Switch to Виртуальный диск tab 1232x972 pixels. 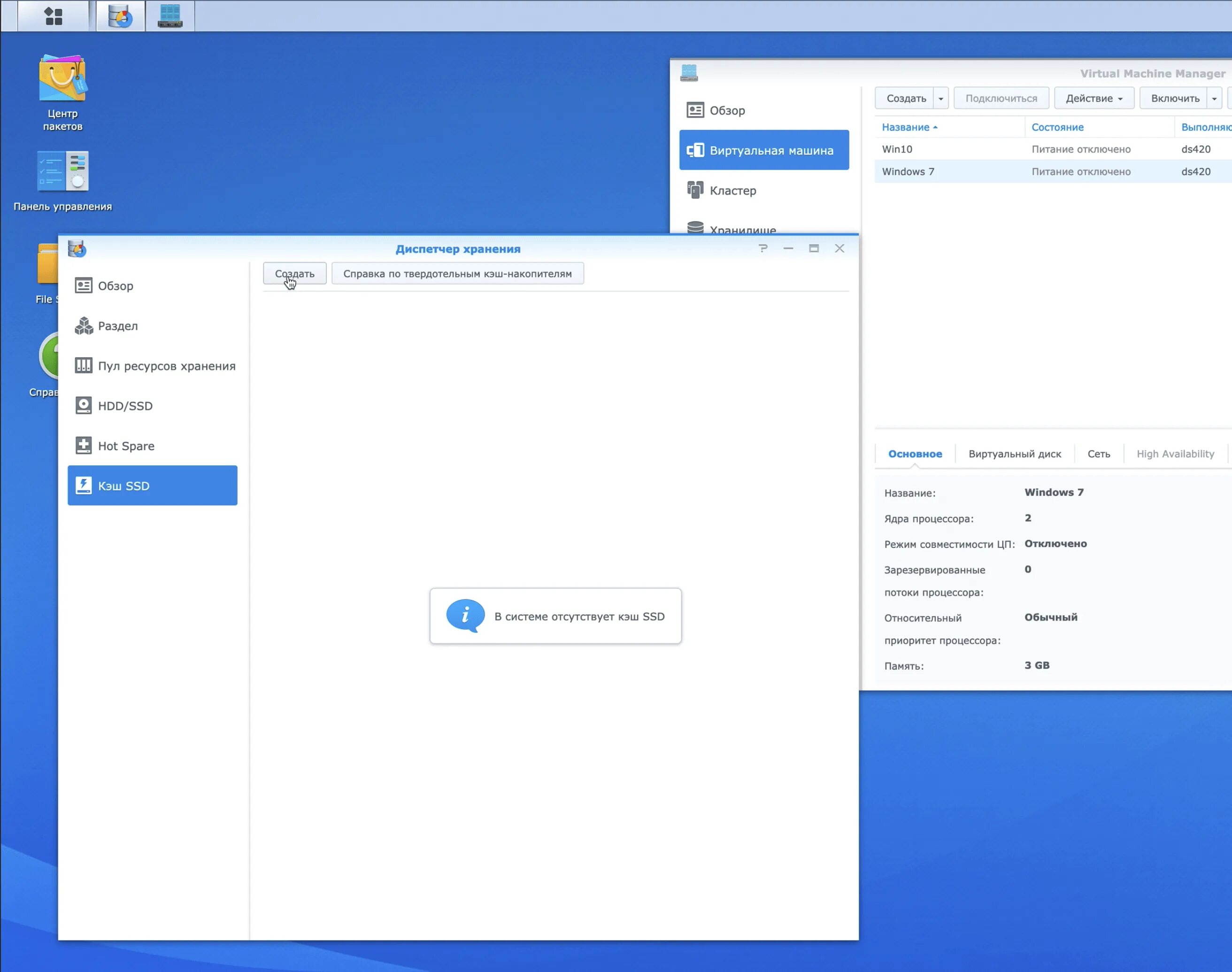[1014, 454]
